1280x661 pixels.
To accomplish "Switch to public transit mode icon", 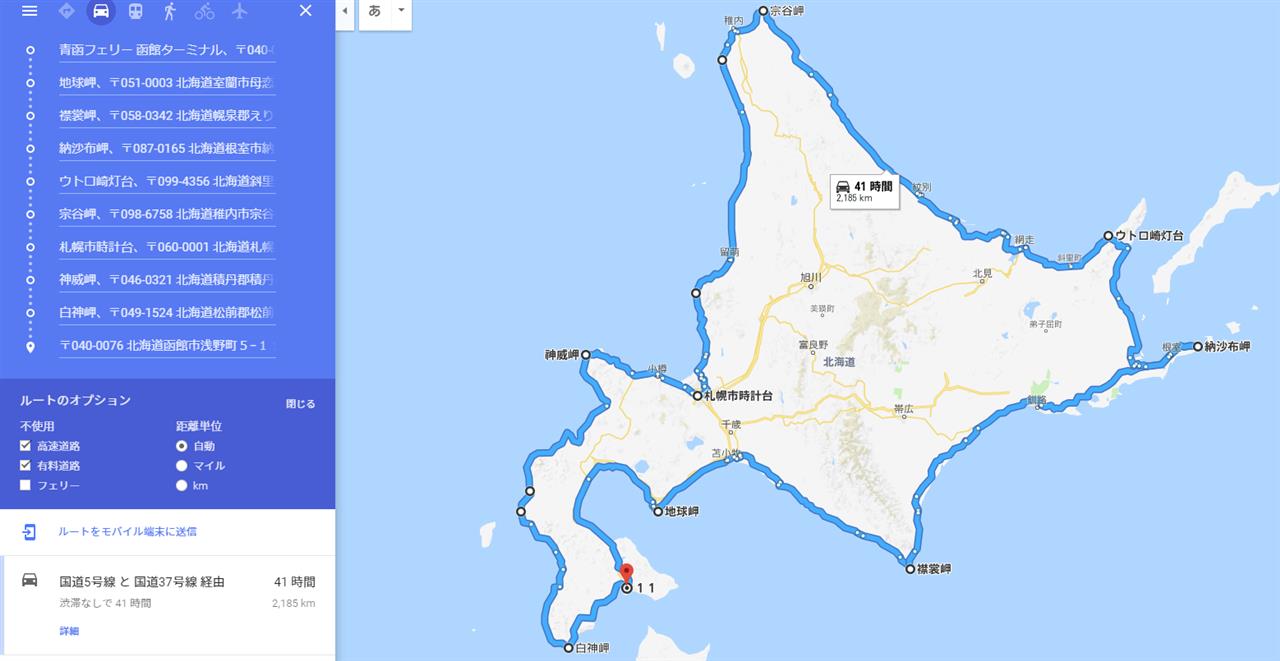I will click(x=135, y=11).
